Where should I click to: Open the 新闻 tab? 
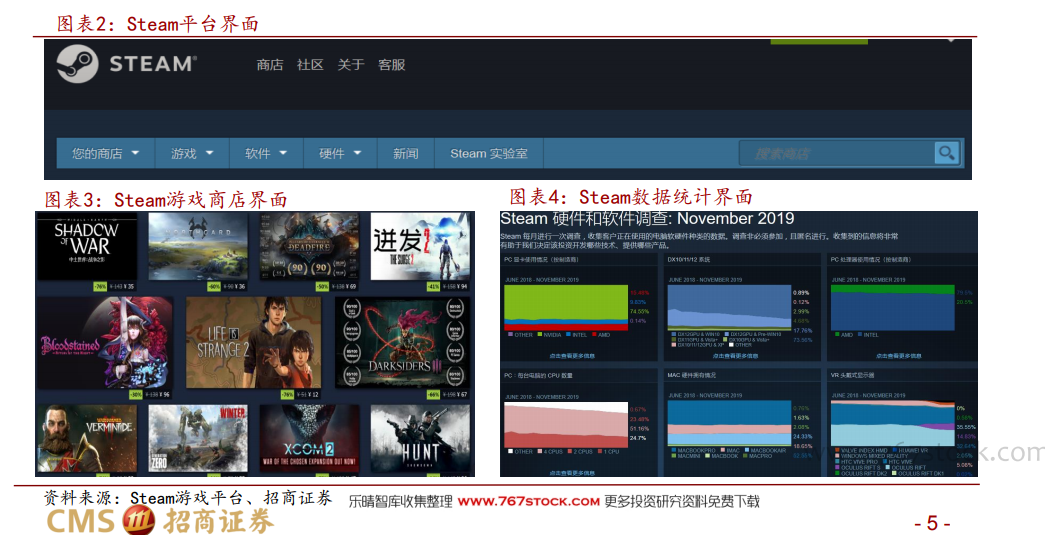coord(406,153)
